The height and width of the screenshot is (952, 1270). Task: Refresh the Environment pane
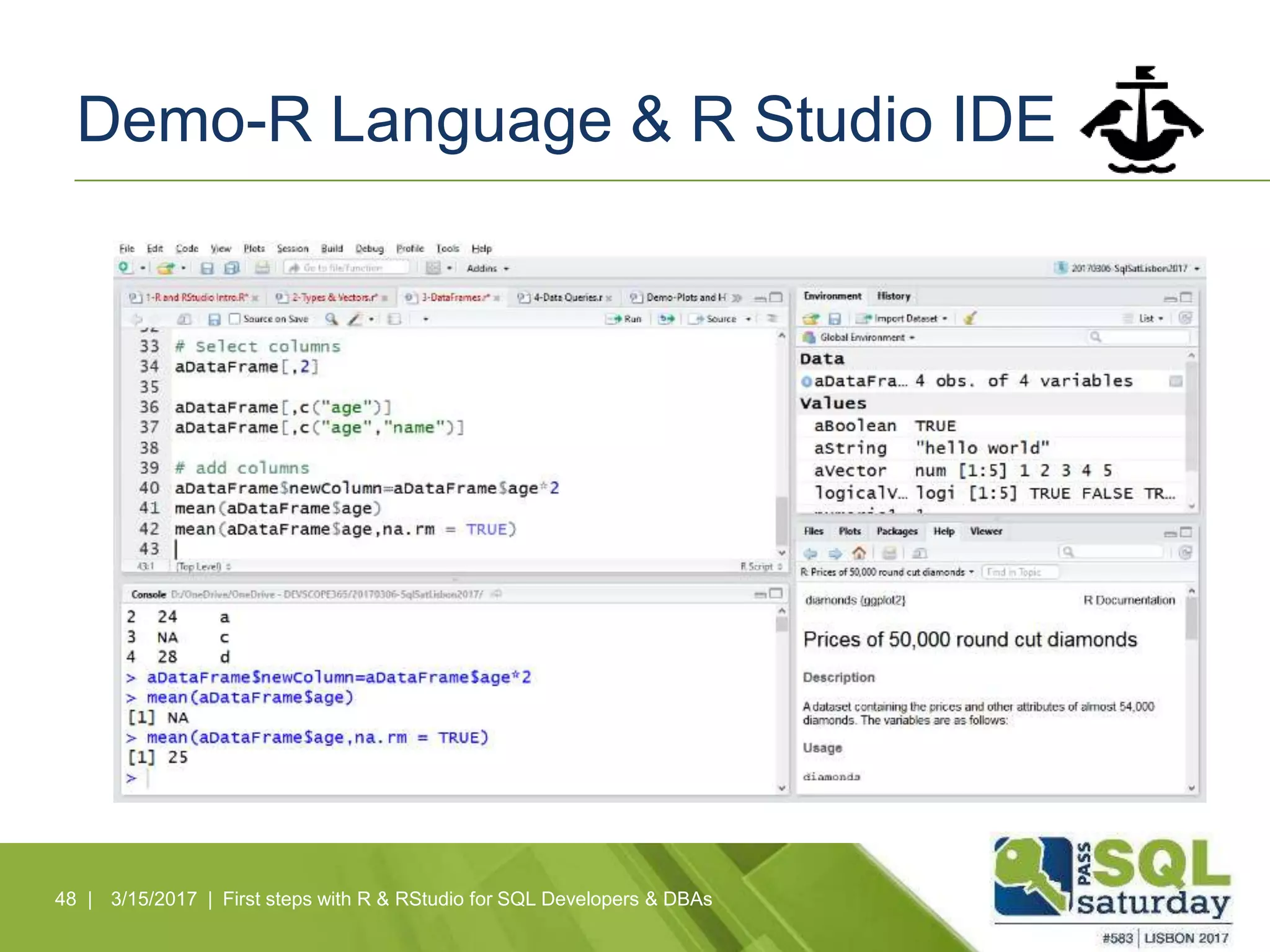[1185, 318]
